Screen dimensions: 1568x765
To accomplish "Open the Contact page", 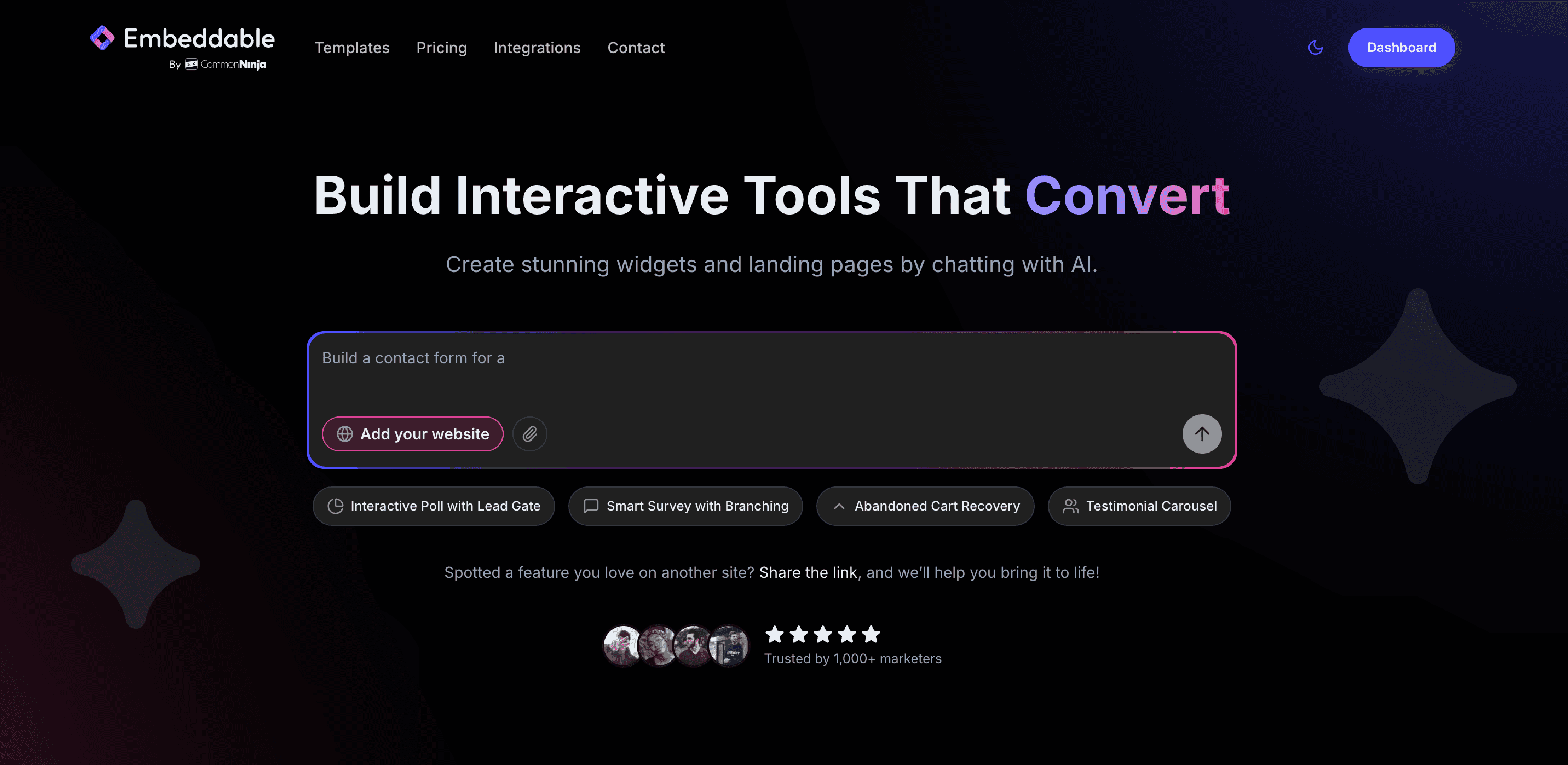I will click(636, 48).
